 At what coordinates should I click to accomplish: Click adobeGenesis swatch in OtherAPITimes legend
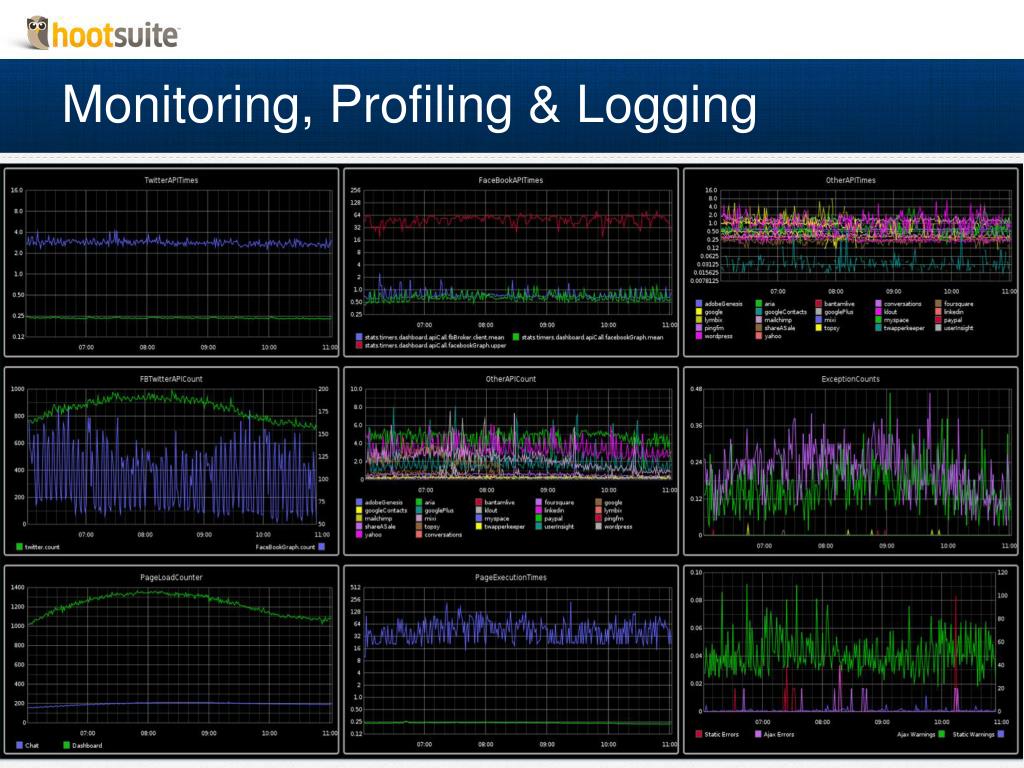[x=699, y=304]
